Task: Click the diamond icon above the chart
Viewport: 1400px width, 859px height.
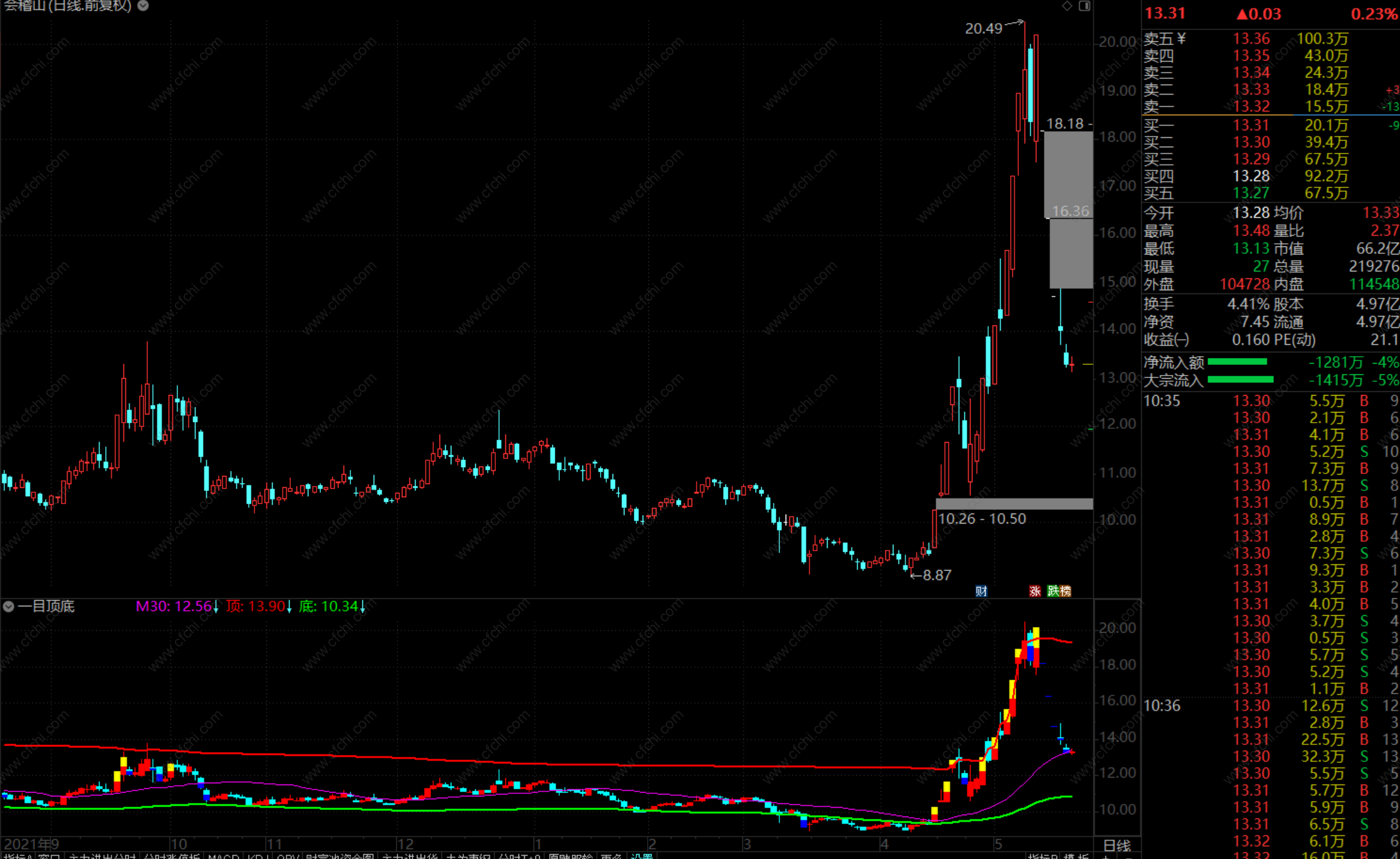Action: pyautogui.click(x=1067, y=6)
